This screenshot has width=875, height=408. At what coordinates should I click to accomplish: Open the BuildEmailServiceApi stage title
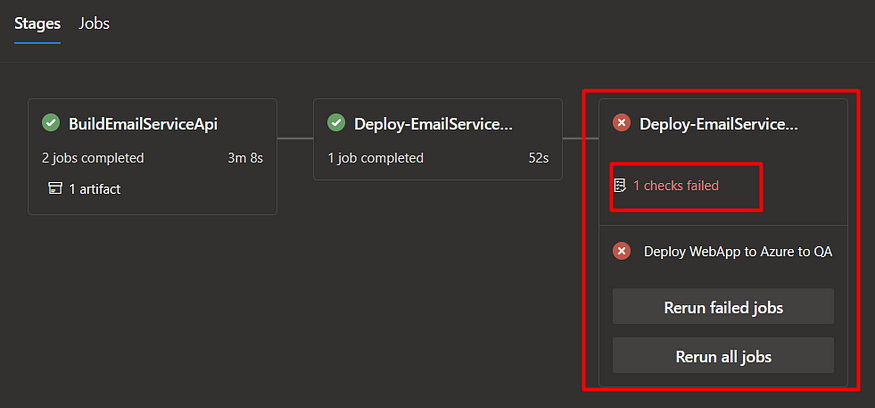click(143, 124)
